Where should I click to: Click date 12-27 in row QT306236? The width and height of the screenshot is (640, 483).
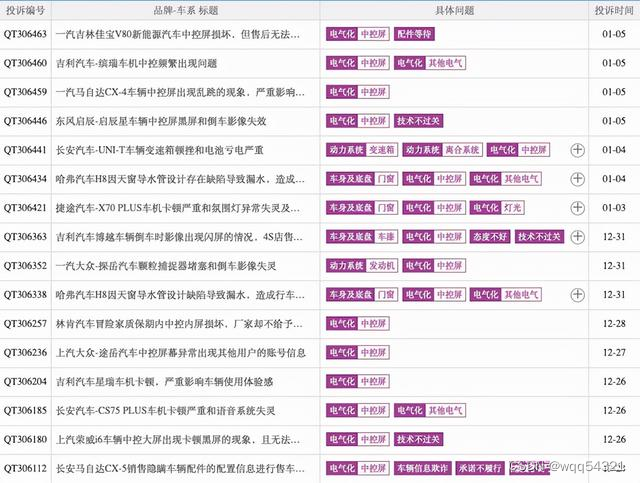pyautogui.click(x=614, y=353)
